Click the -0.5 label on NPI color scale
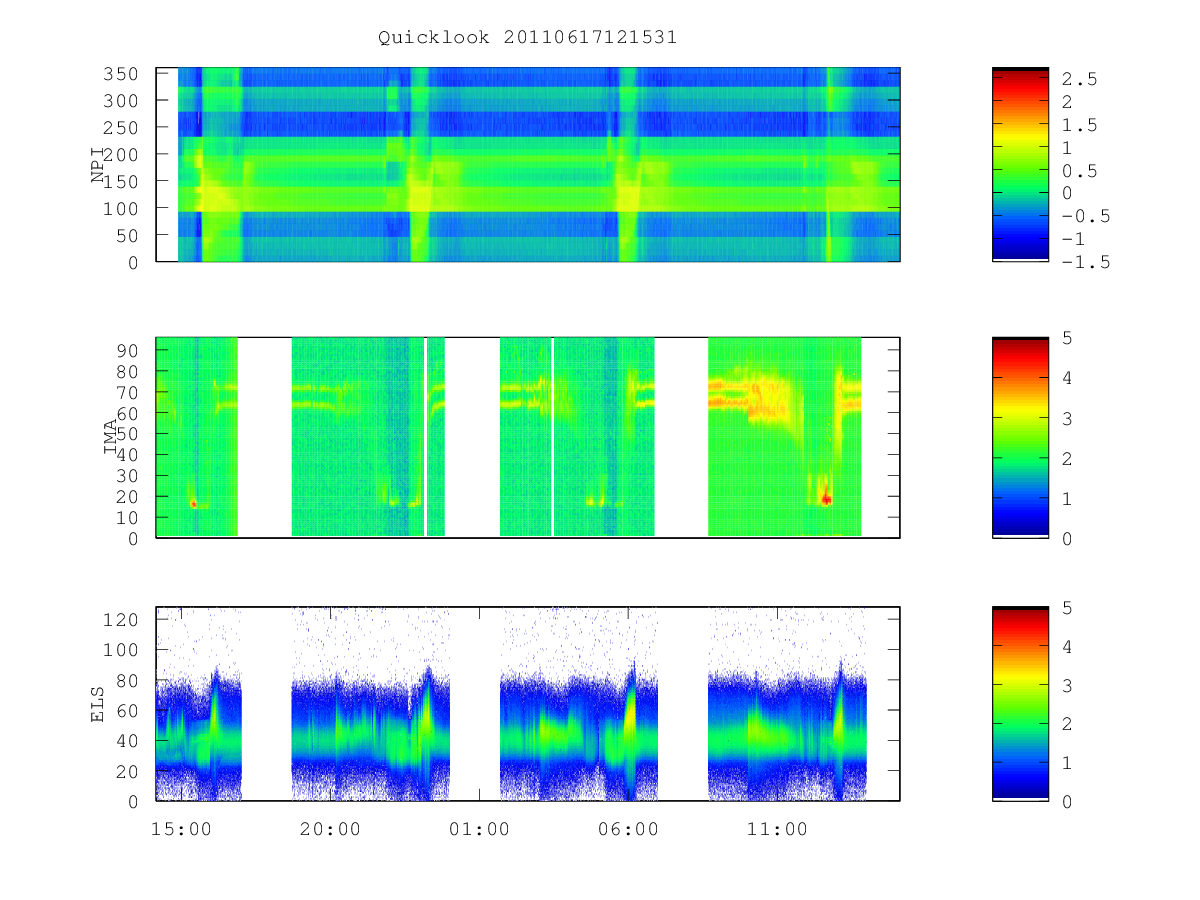The image size is (1200, 900). click(1086, 216)
